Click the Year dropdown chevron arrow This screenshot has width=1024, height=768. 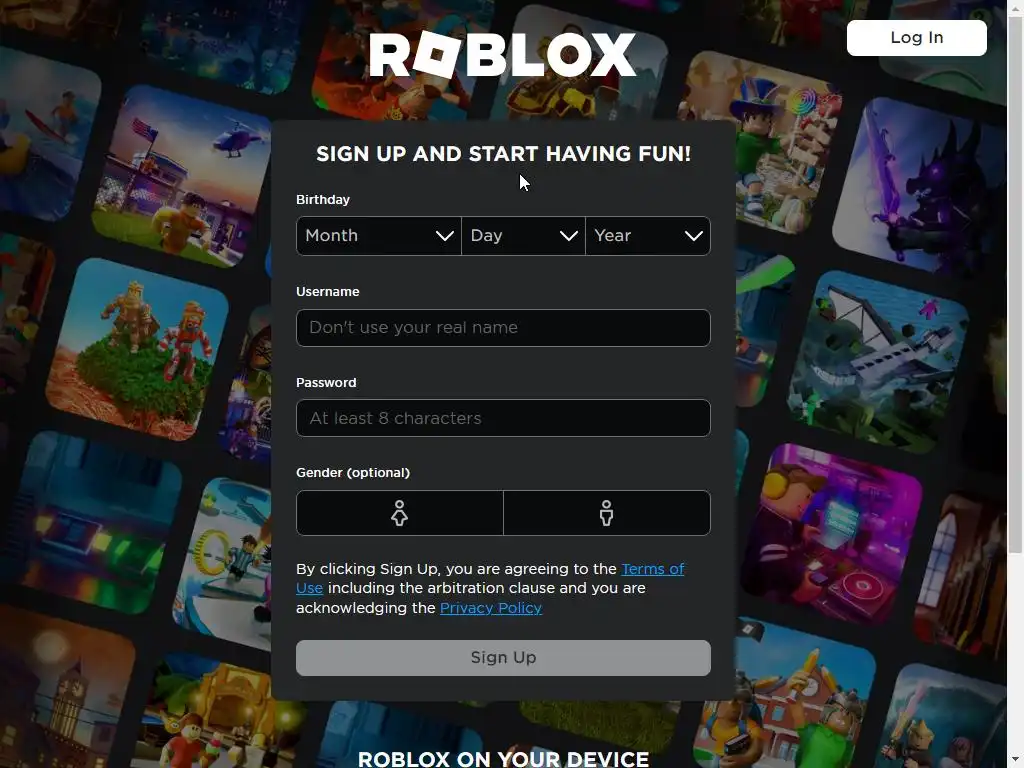coord(694,236)
